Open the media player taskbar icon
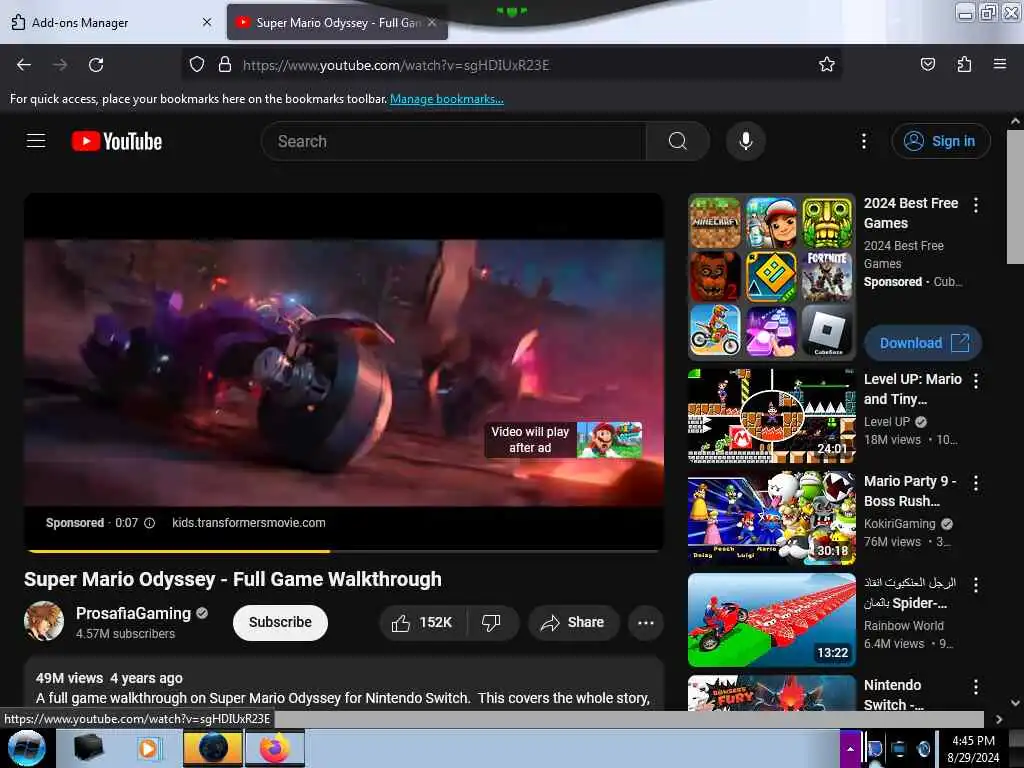This screenshot has width=1024, height=768. click(x=148, y=748)
